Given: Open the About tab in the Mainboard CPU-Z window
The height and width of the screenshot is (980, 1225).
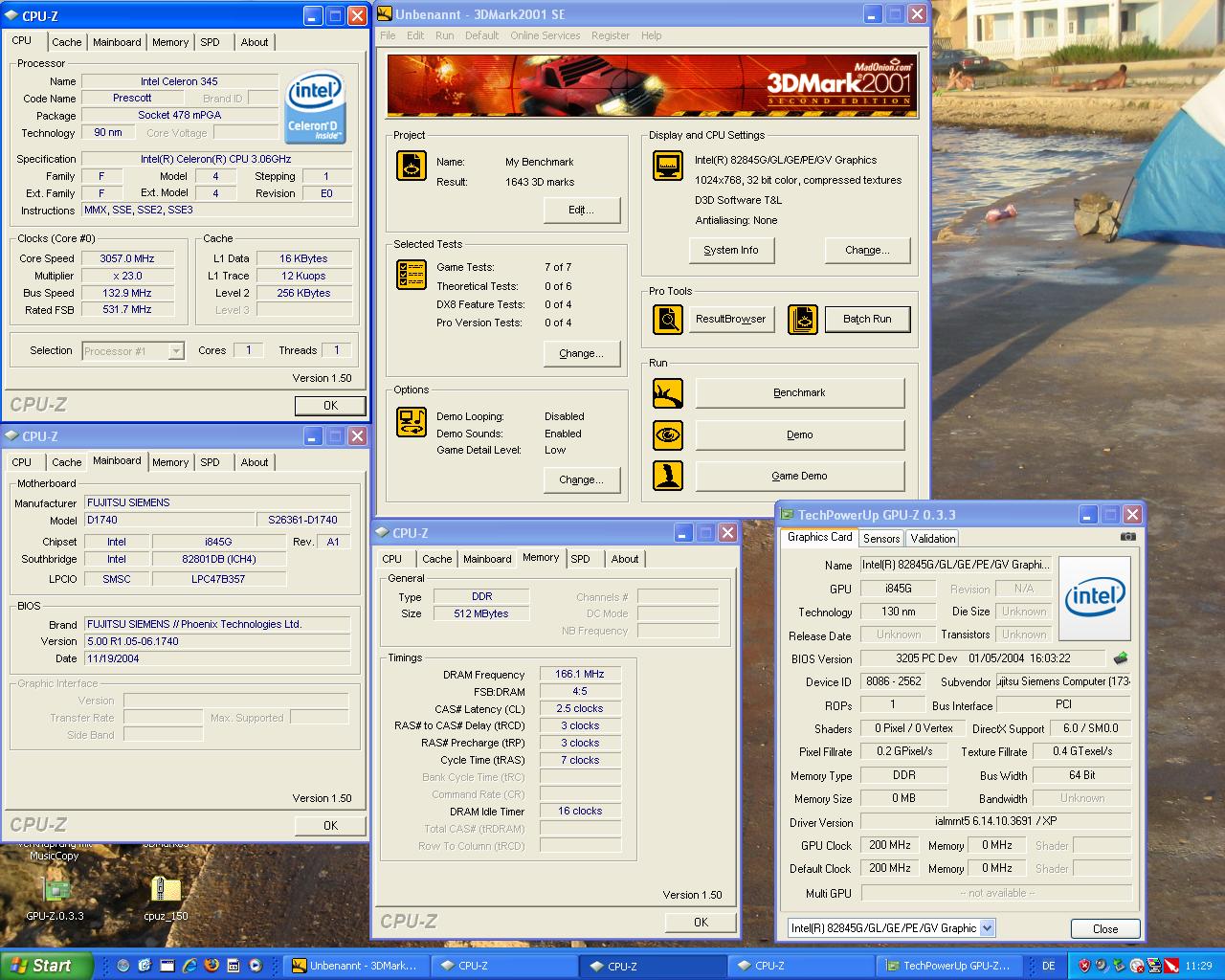Looking at the screenshot, I should coord(255,462).
